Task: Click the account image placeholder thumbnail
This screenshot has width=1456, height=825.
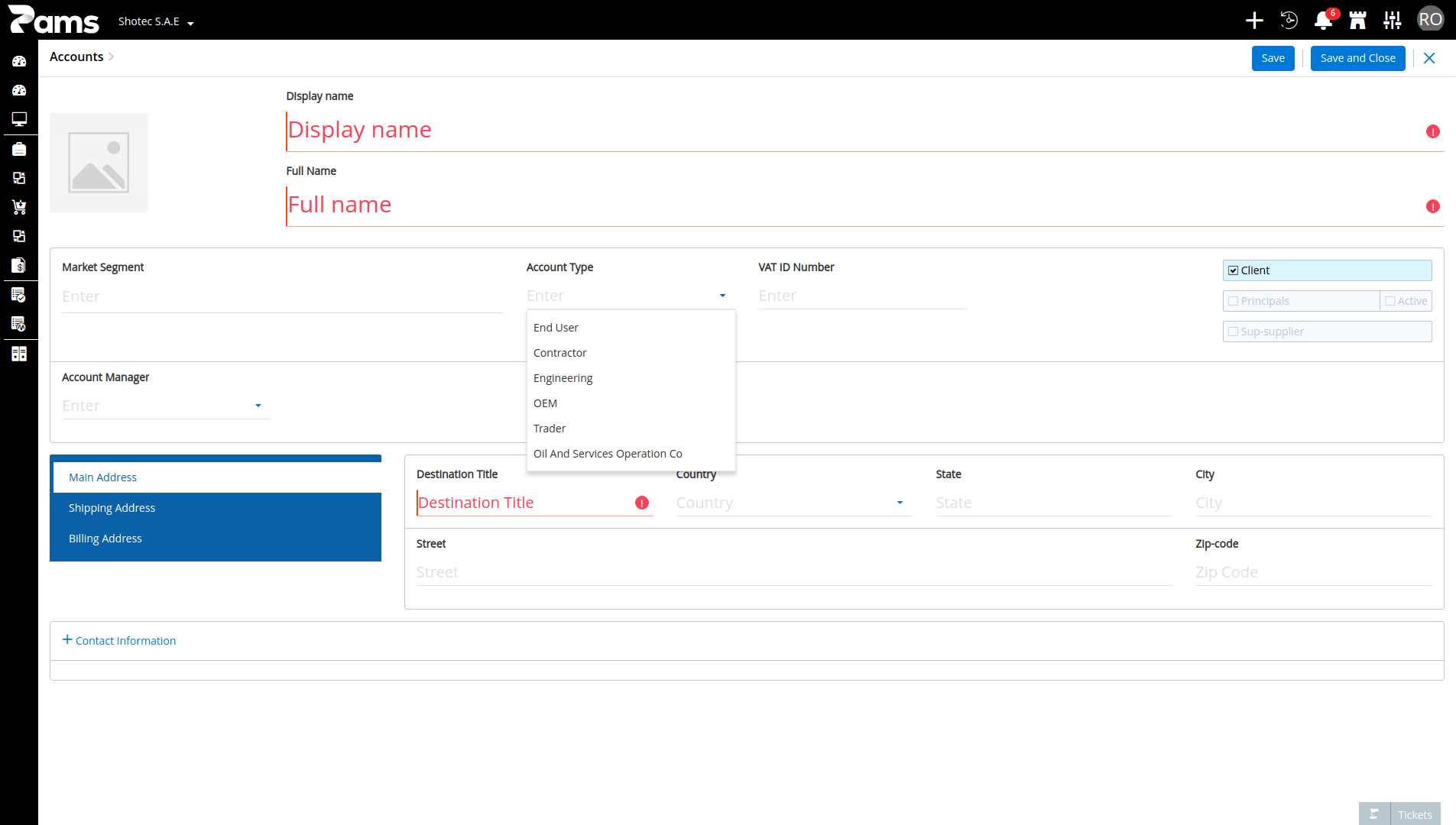Action: point(99,163)
